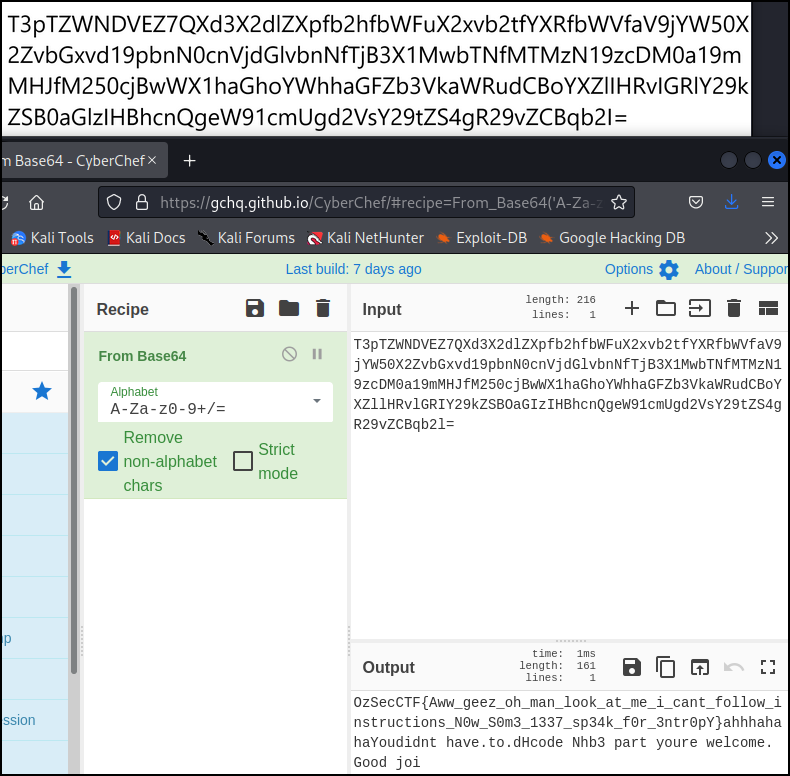Viewport: 790px width, 776px height.
Task: Reset the pane layout
Action: point(767,308)
